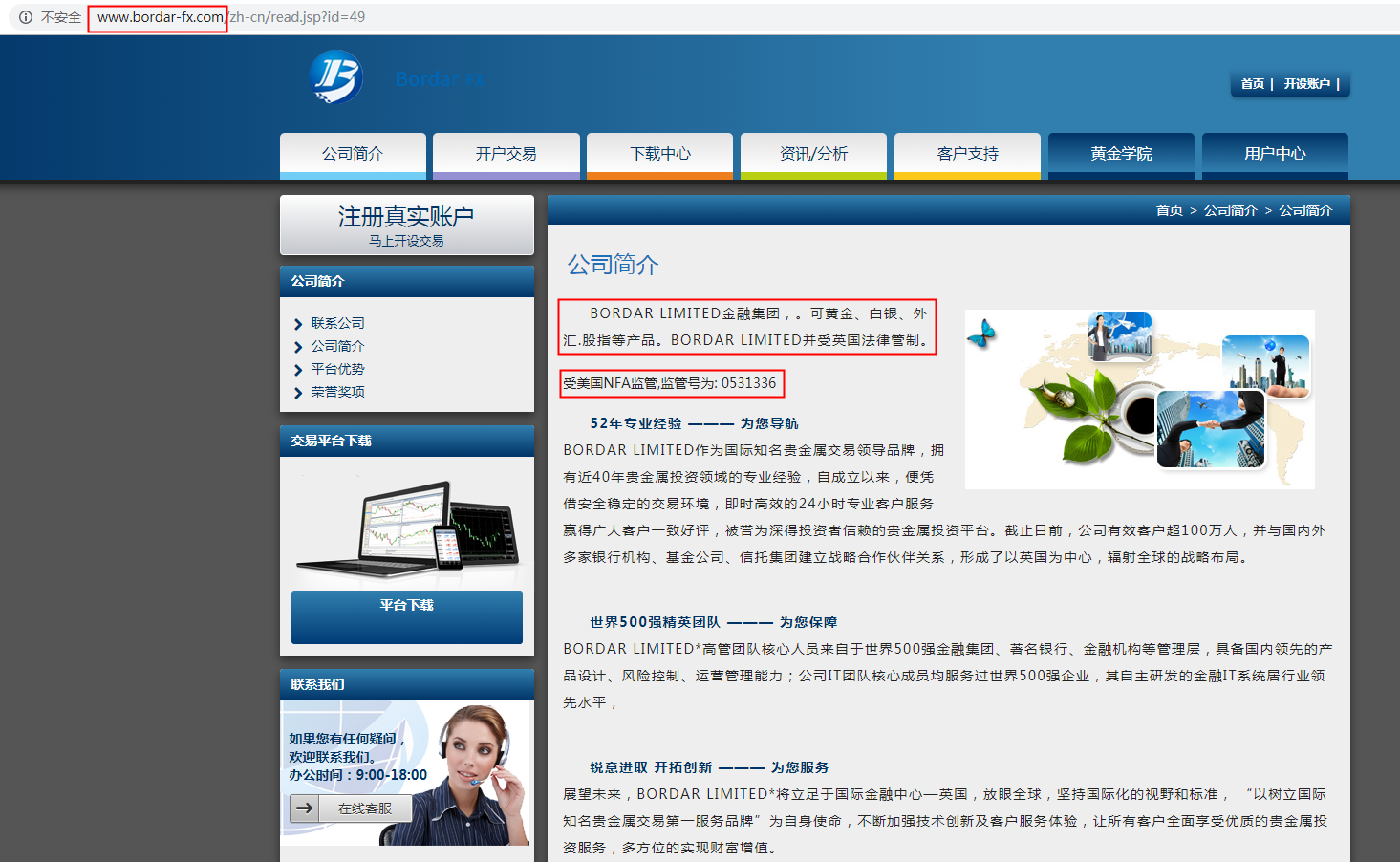The width and height of the screenshot is (1400, 862).
Task: Click the site info icon in address bar
Action: tap(26, 17)
